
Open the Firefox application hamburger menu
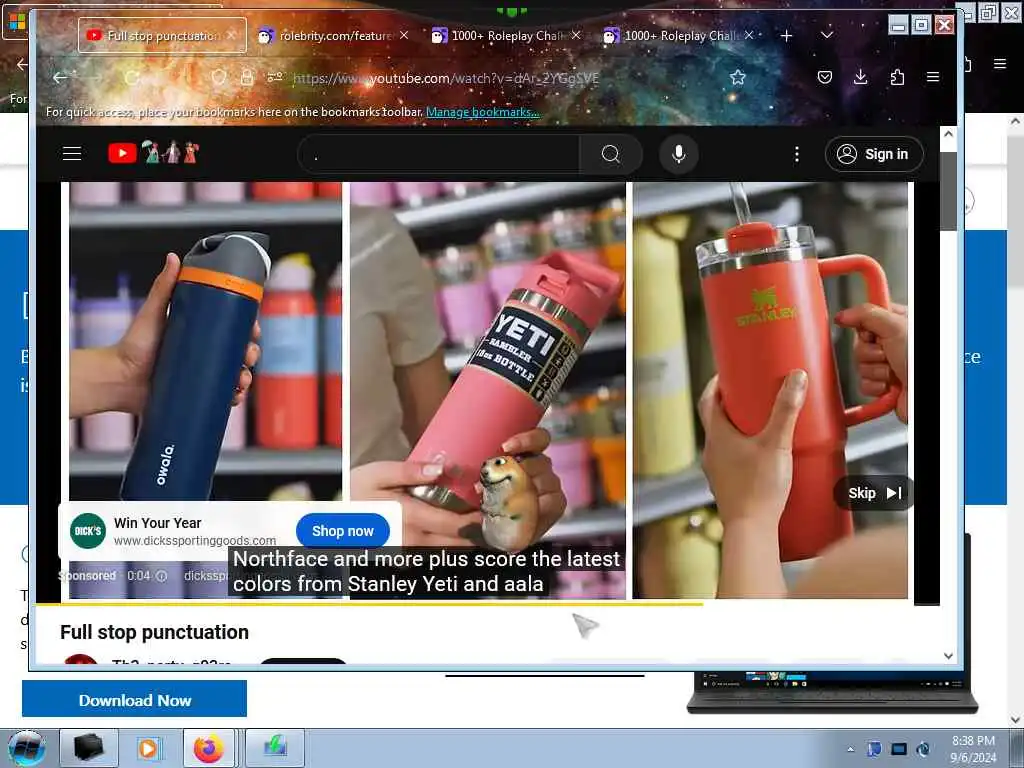pyautogui.click(x=933, y=78)
